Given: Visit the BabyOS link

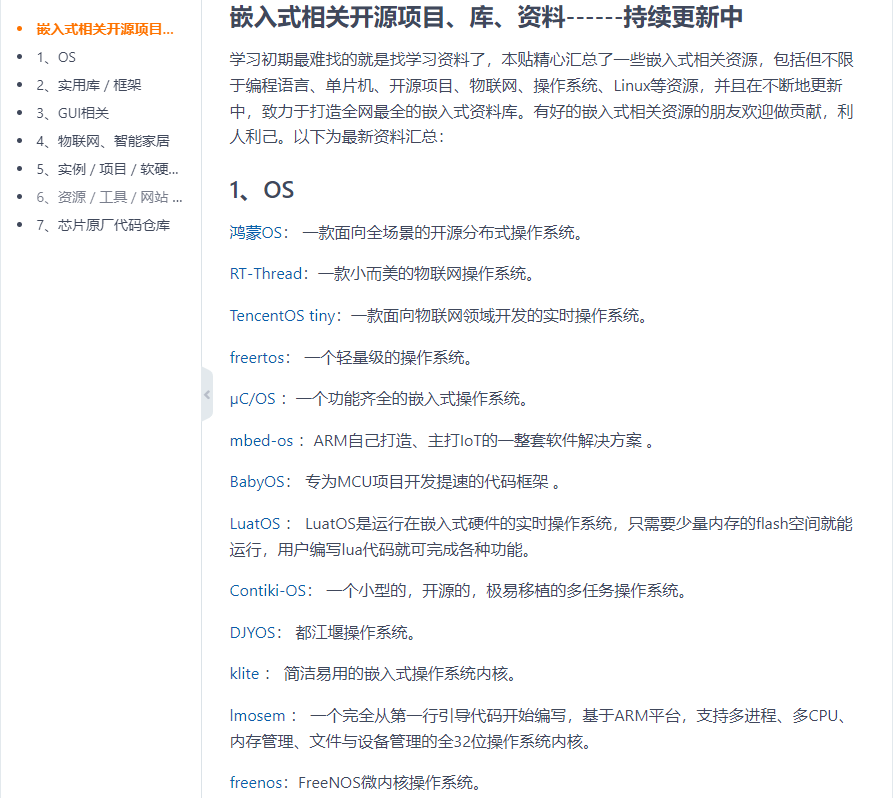Looking at the screenshot, I should [x=257, y=482].
